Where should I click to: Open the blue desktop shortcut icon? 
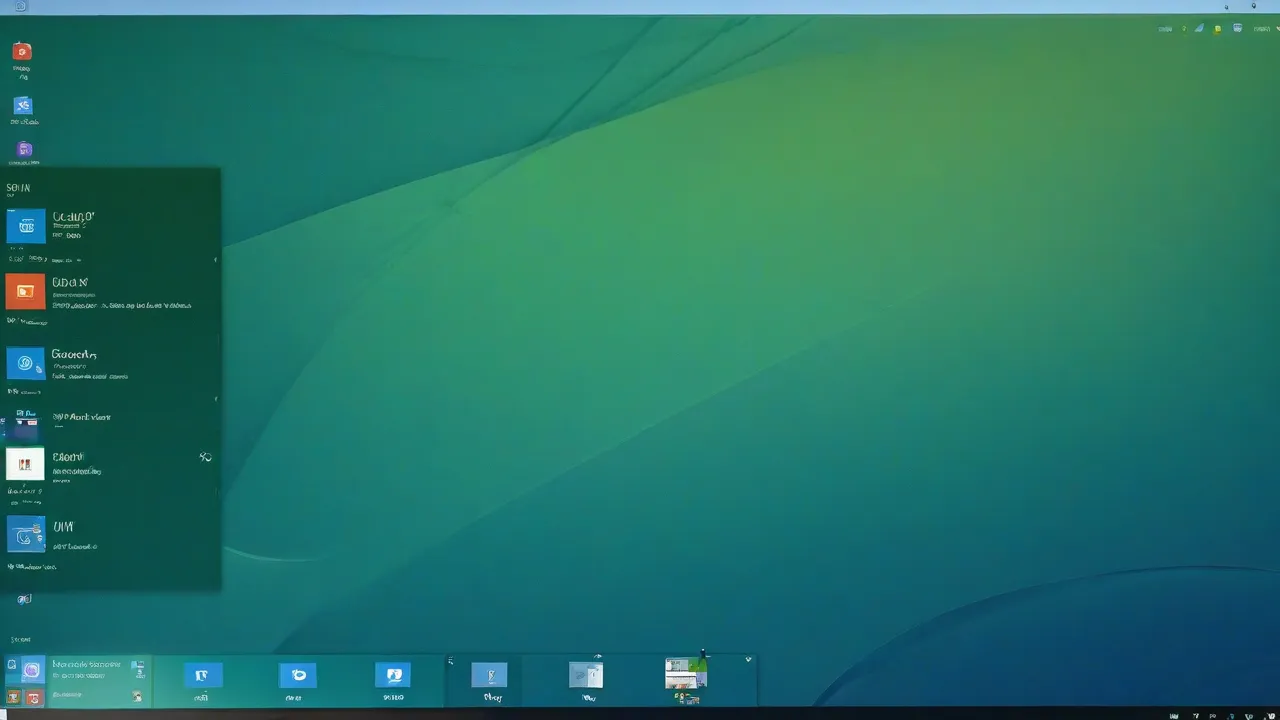click(23, 105)
